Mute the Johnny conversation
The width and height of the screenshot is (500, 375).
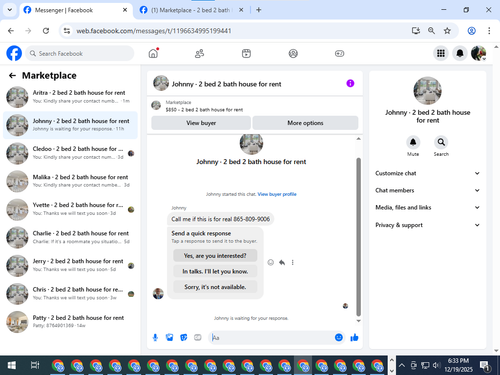coord(413,142)
